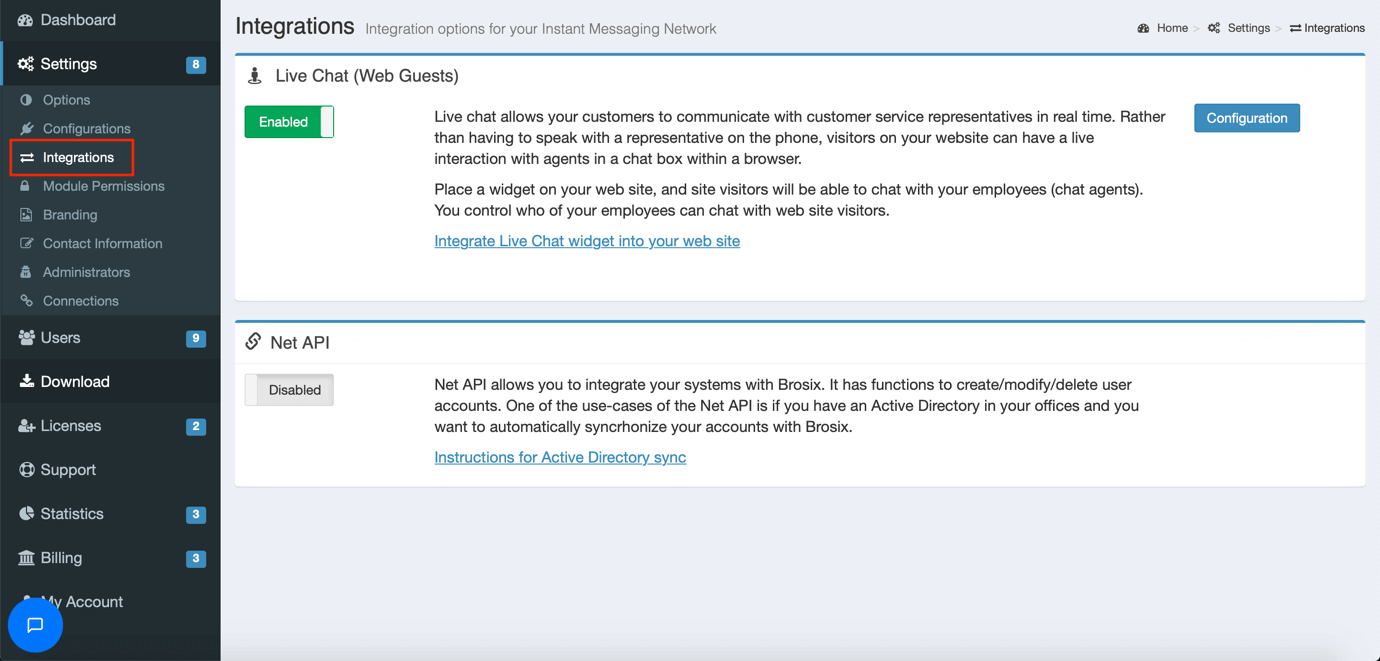Click the blue chat bubble icon
The width and height of the screenshot is (1380, 661).
pyautogui.click(x=35, y=625)
